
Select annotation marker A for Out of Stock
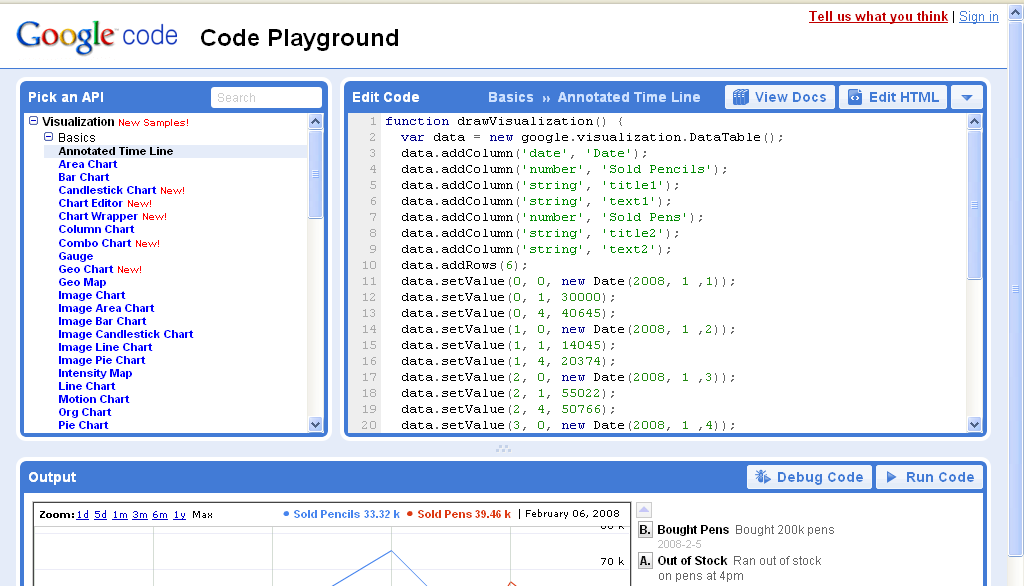pyautogui.click(x=645, y=561)
